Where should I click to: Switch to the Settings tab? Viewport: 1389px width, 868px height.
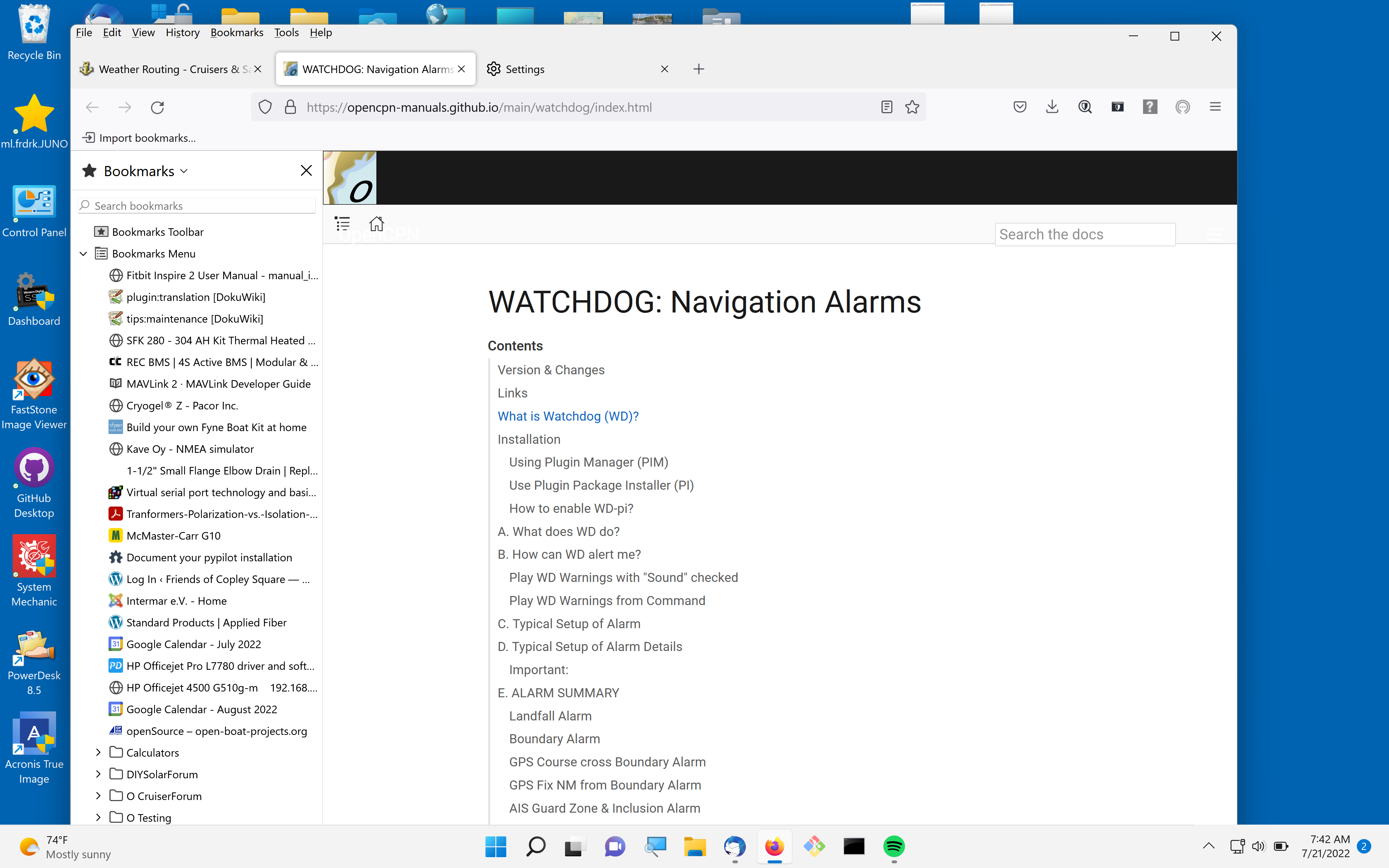pyautogui.click(x=578, y=69)
